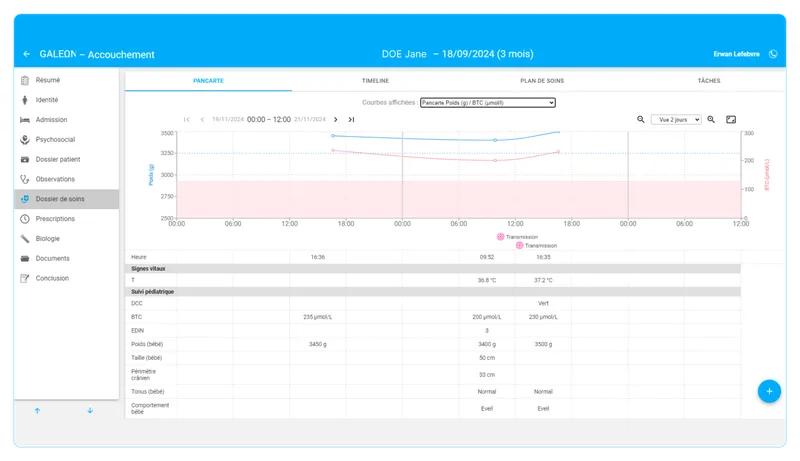Viewport: 800px width, 461px height.
Task: Click the 37.2 °C temperature cell
Action: pos(543,280)
